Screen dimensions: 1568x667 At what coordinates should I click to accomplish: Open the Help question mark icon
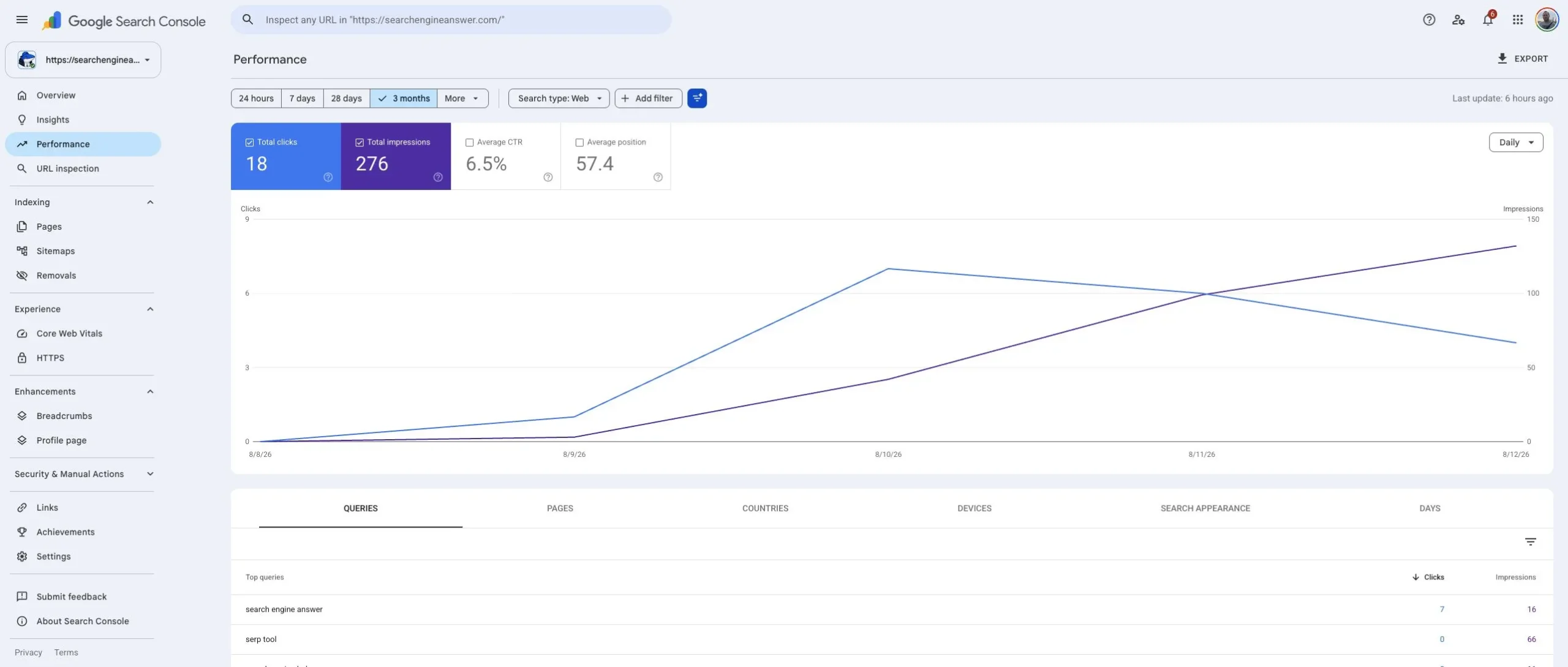pos(1429,20)
